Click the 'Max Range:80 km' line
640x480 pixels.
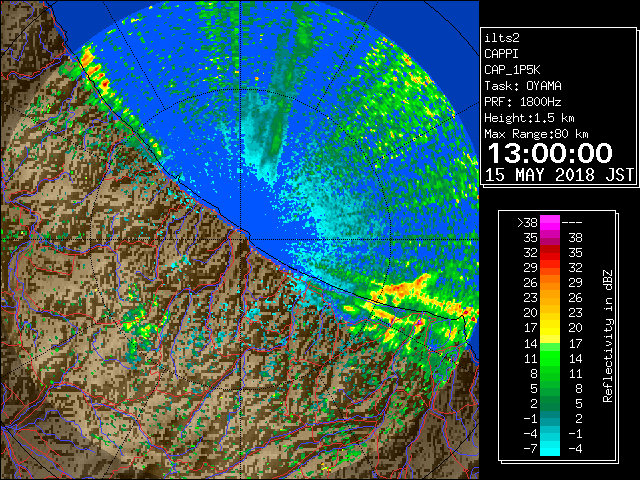(536, 134)
